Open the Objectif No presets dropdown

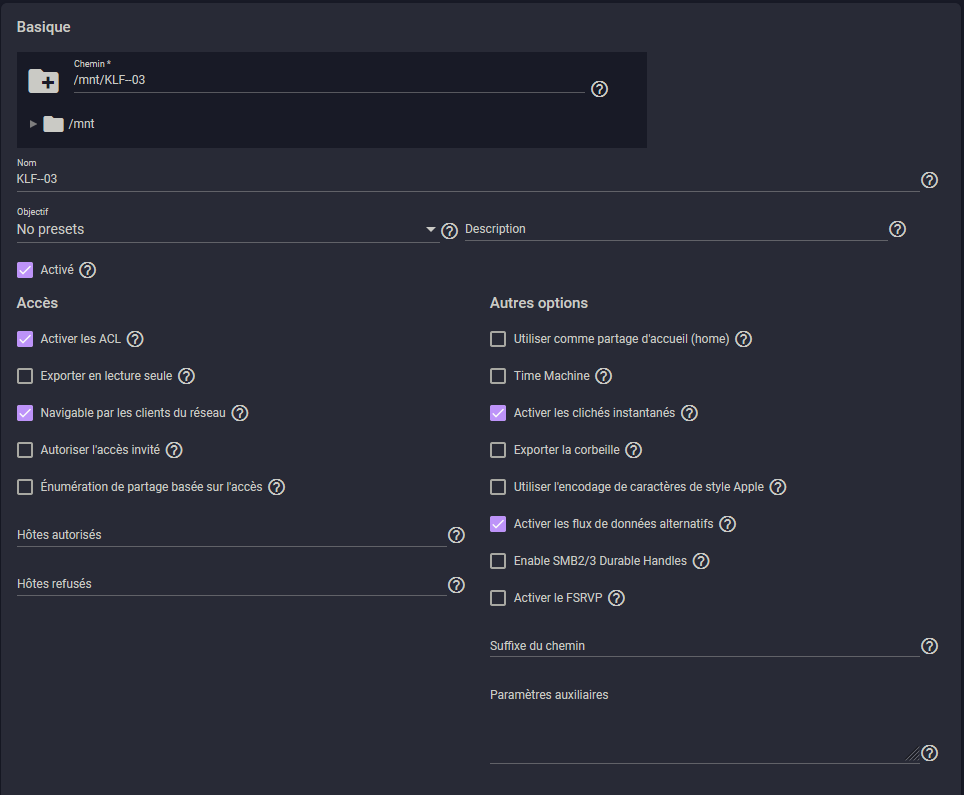click(x=227, y=229)
